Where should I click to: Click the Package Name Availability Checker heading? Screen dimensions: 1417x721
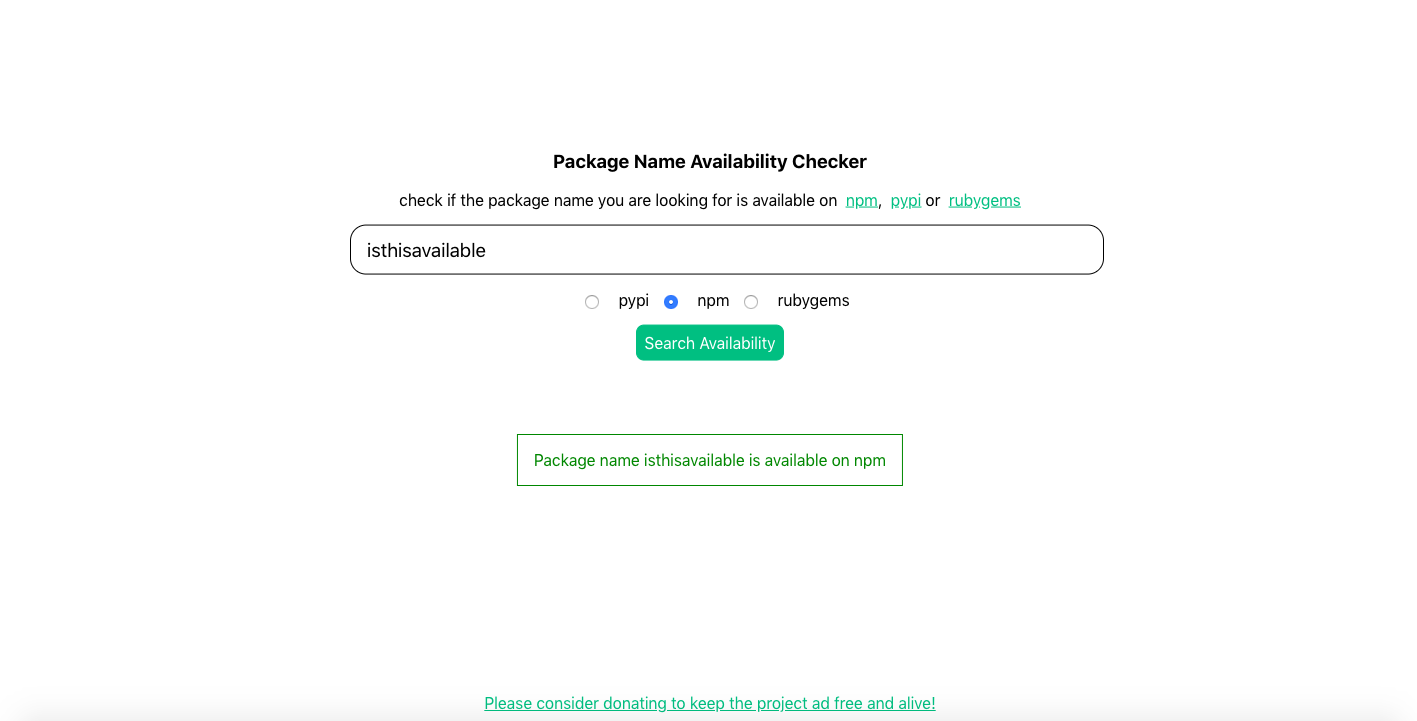pos(709,161)
